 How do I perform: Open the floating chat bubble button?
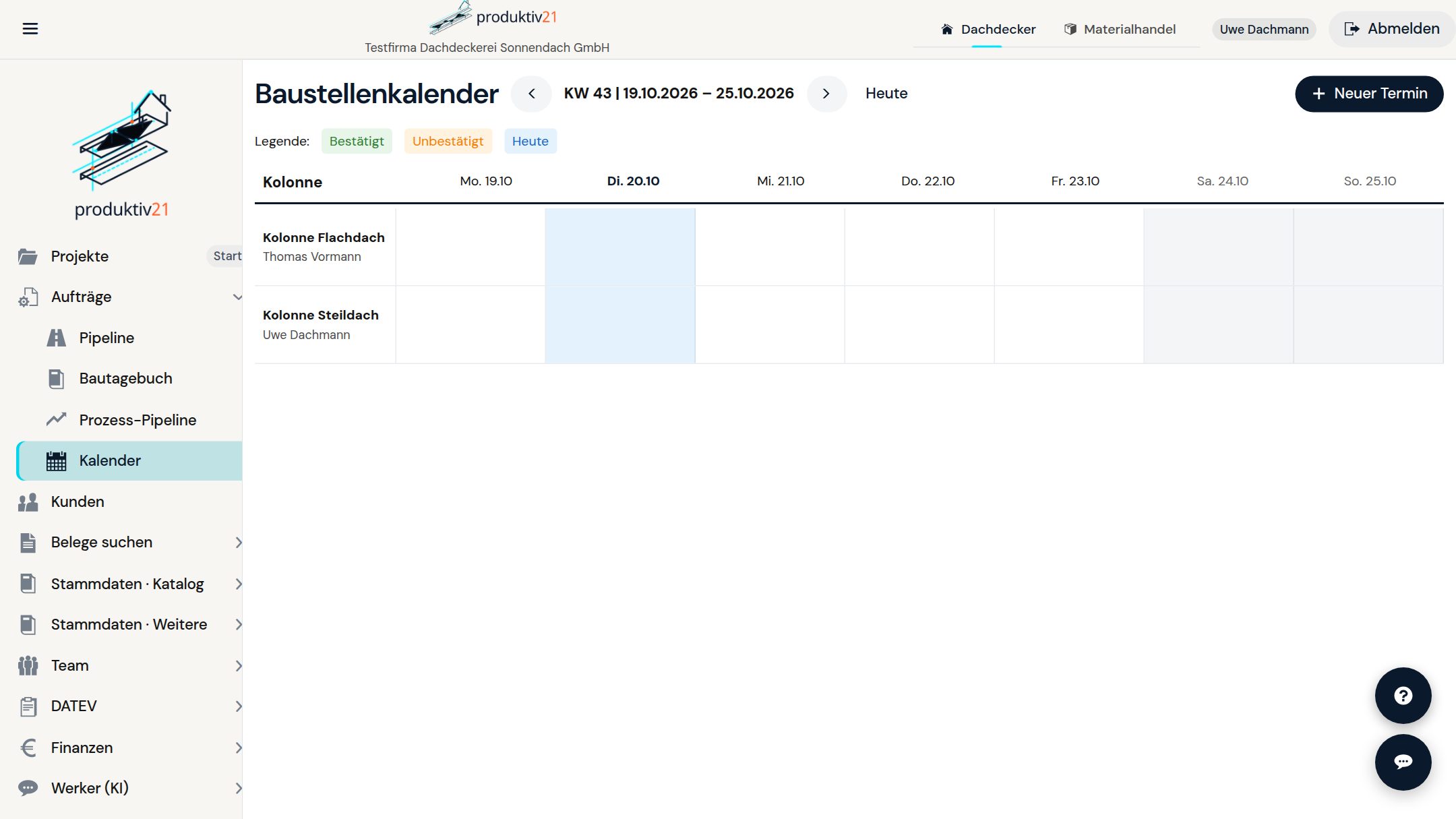1403,762
